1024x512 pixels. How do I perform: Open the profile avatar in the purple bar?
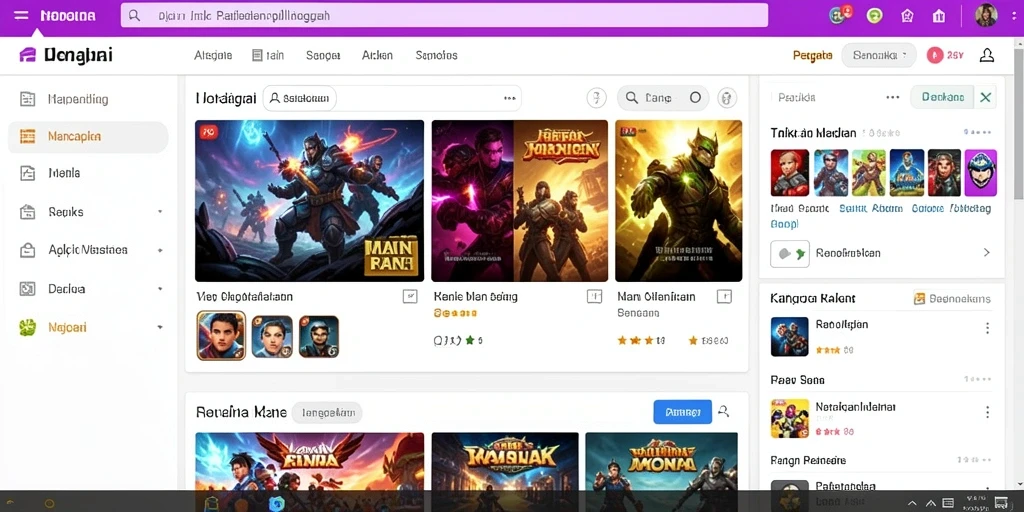pyautogui.click(x=986, y=15)
